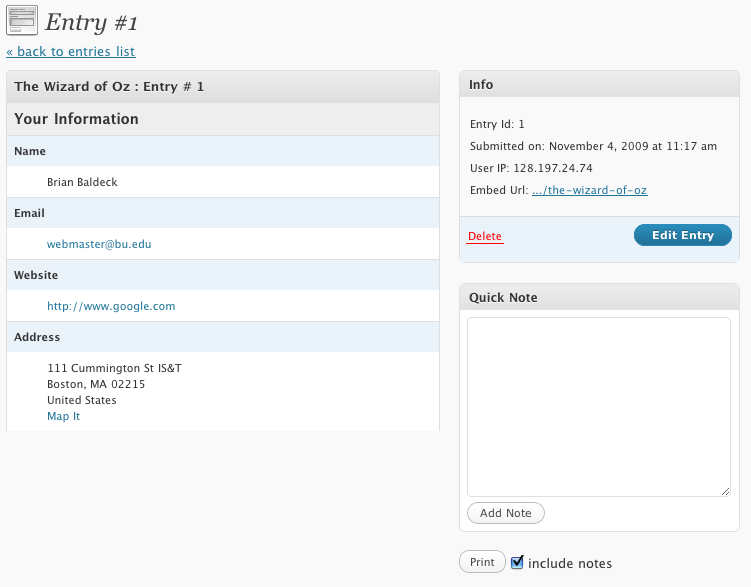Click the Edit Entry button

[x=683, y=235]
